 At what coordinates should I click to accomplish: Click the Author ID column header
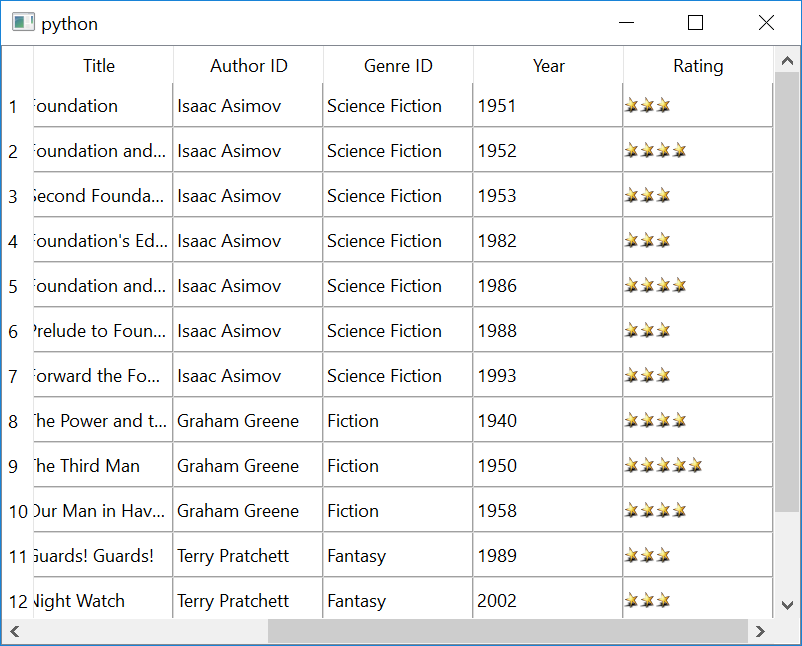(248, 66)
